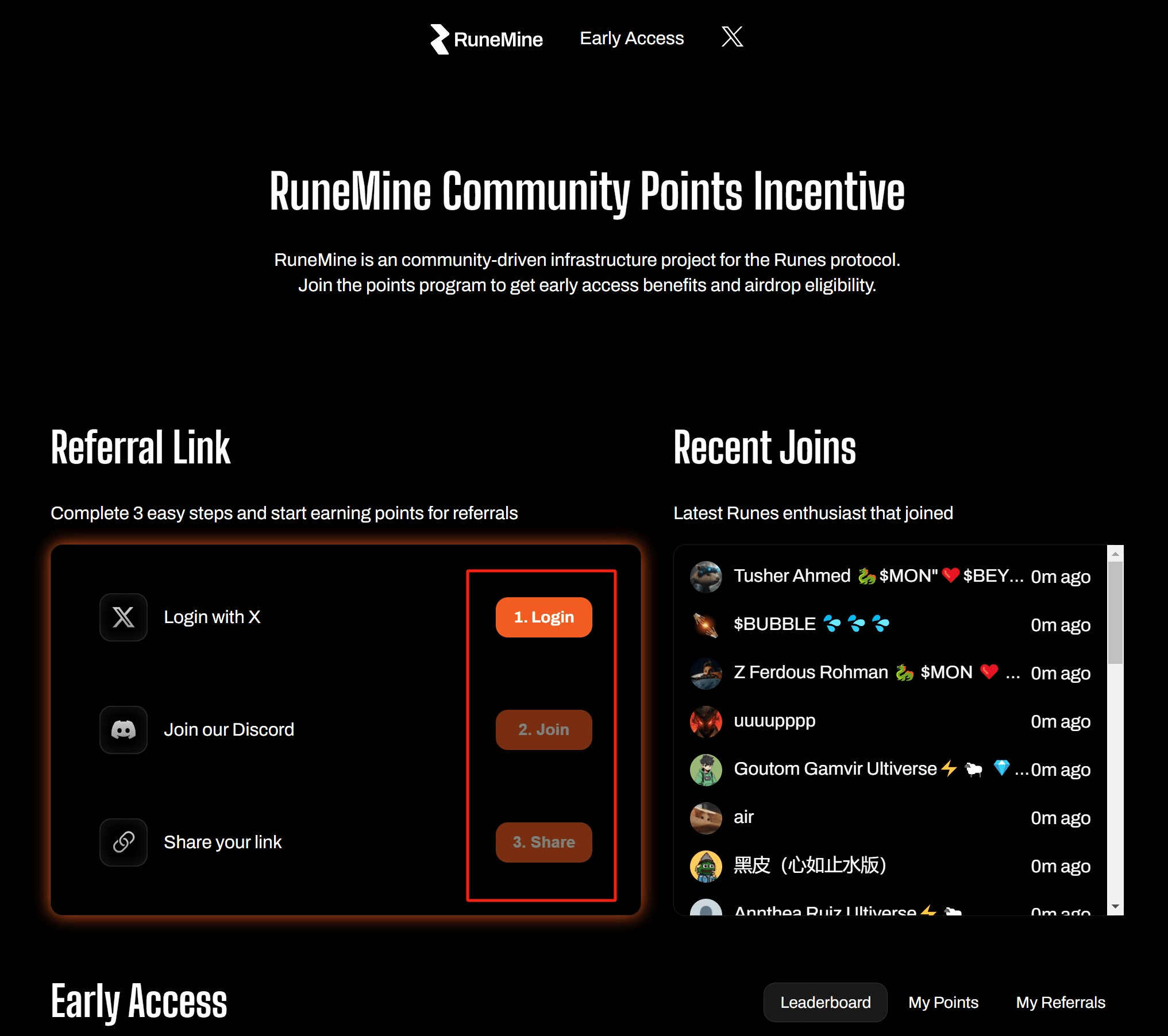
Task: Click Goutom Gamvir Ultiverse's avatar
Action: pos(705,770)
